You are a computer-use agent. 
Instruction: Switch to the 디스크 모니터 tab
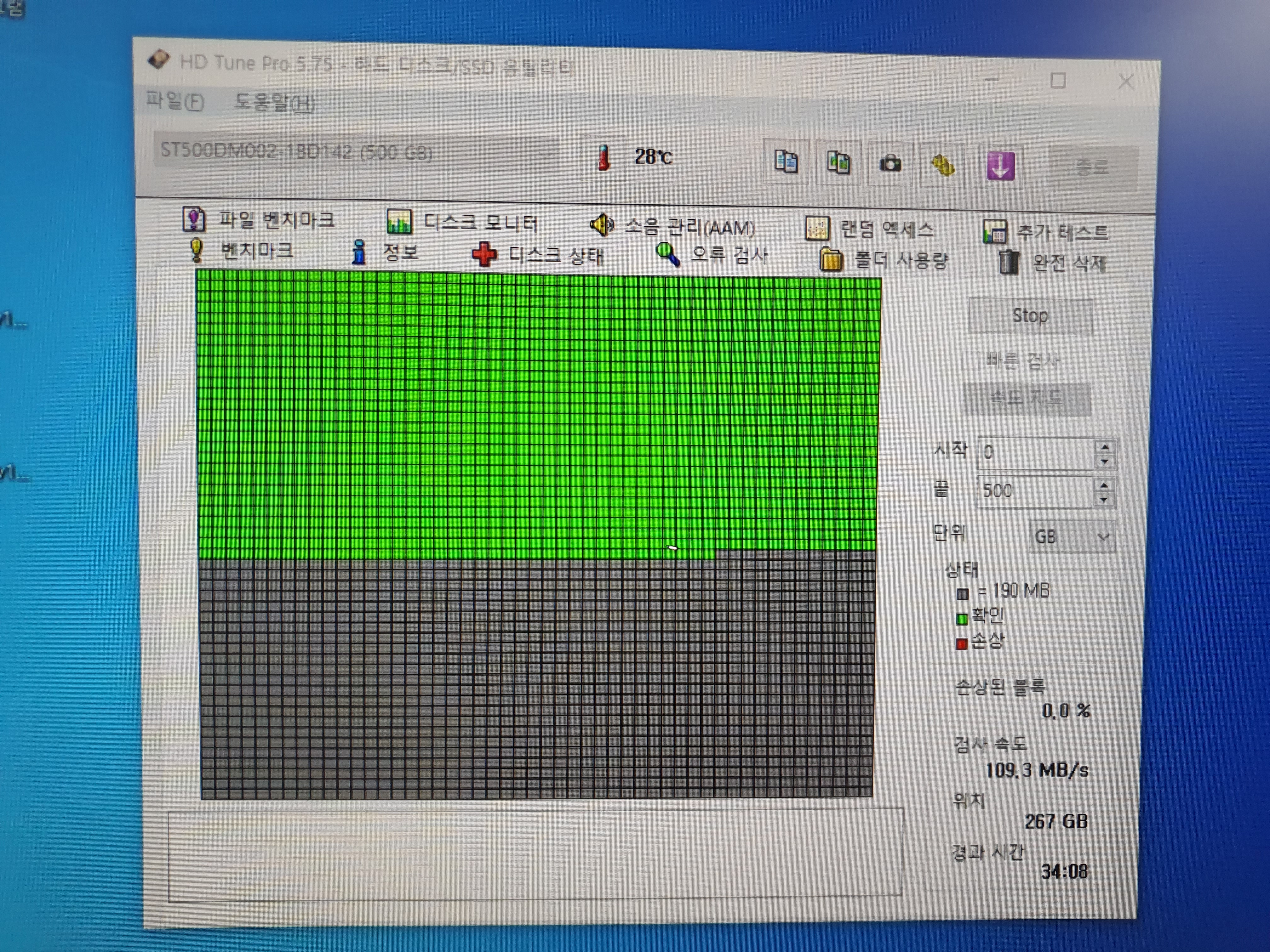coord(463,223)
